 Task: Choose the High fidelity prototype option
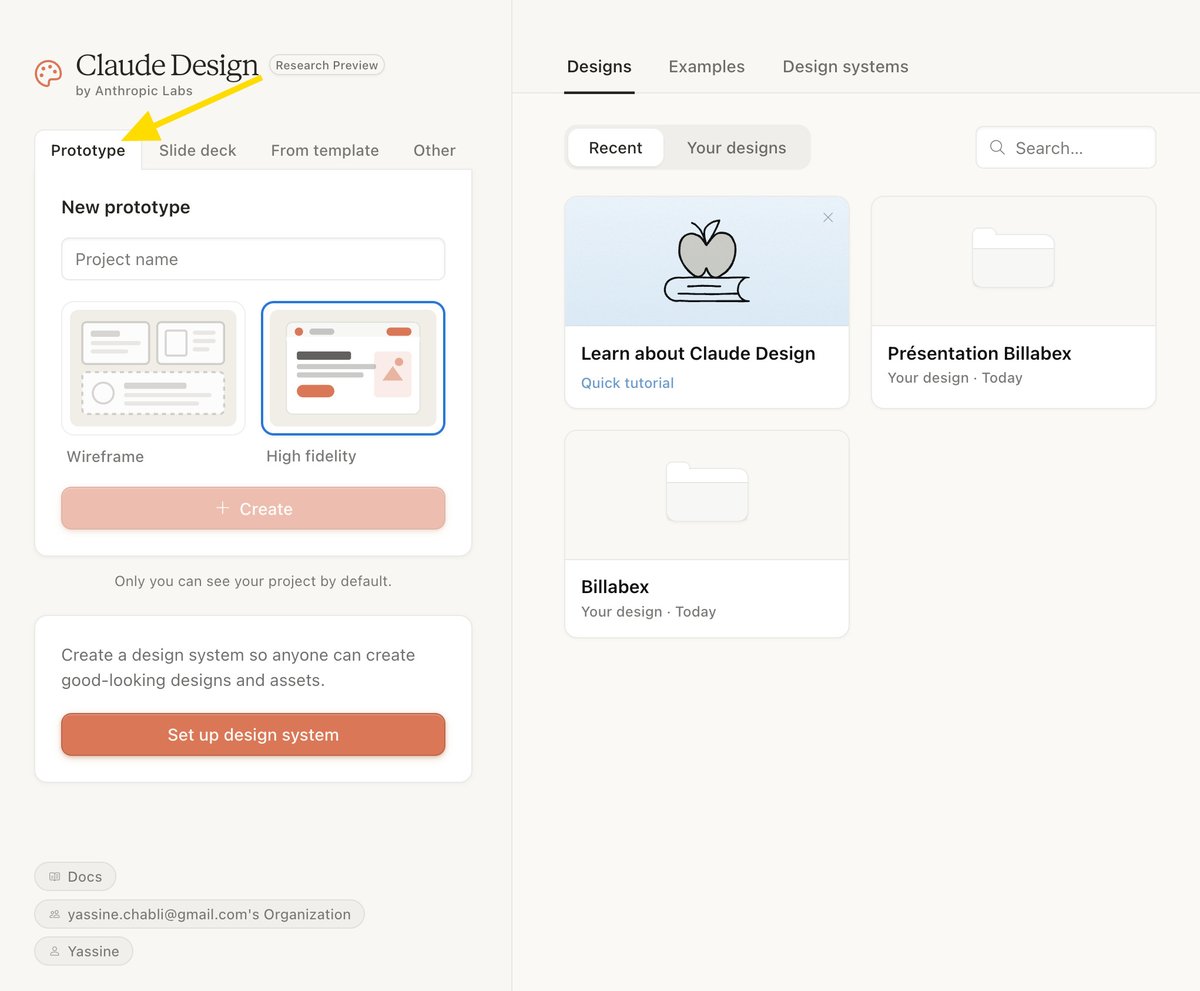click(x=353, y=368)
